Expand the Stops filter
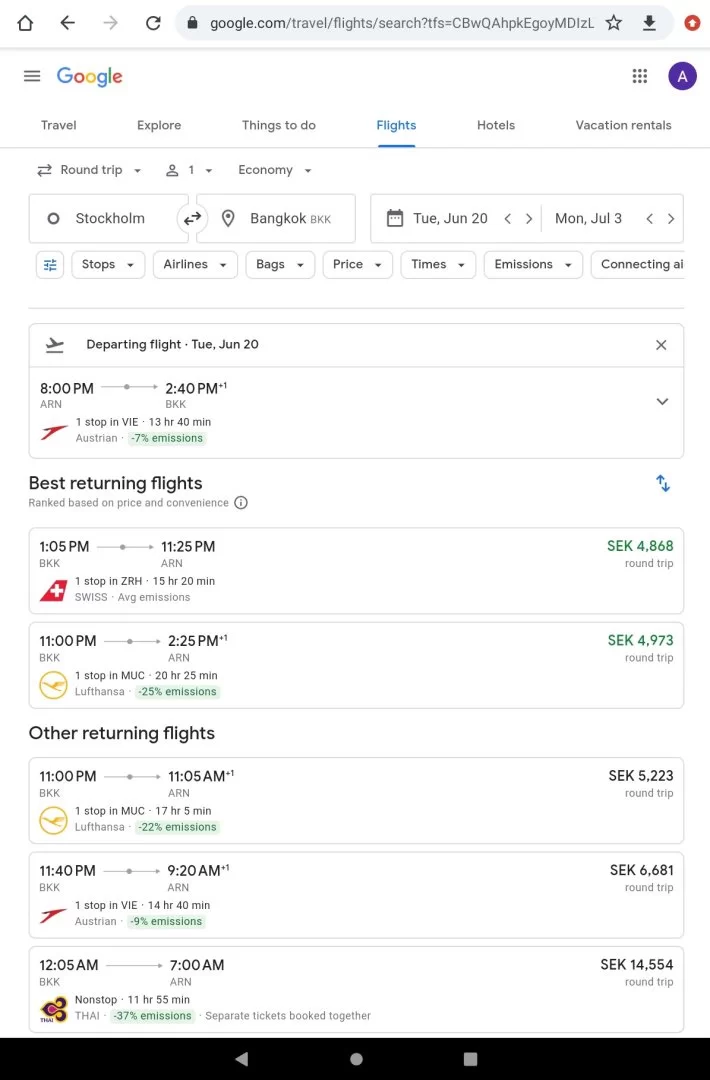Image resolution: width=710 pixels, height=1080 pixels. tap(107, 264)
